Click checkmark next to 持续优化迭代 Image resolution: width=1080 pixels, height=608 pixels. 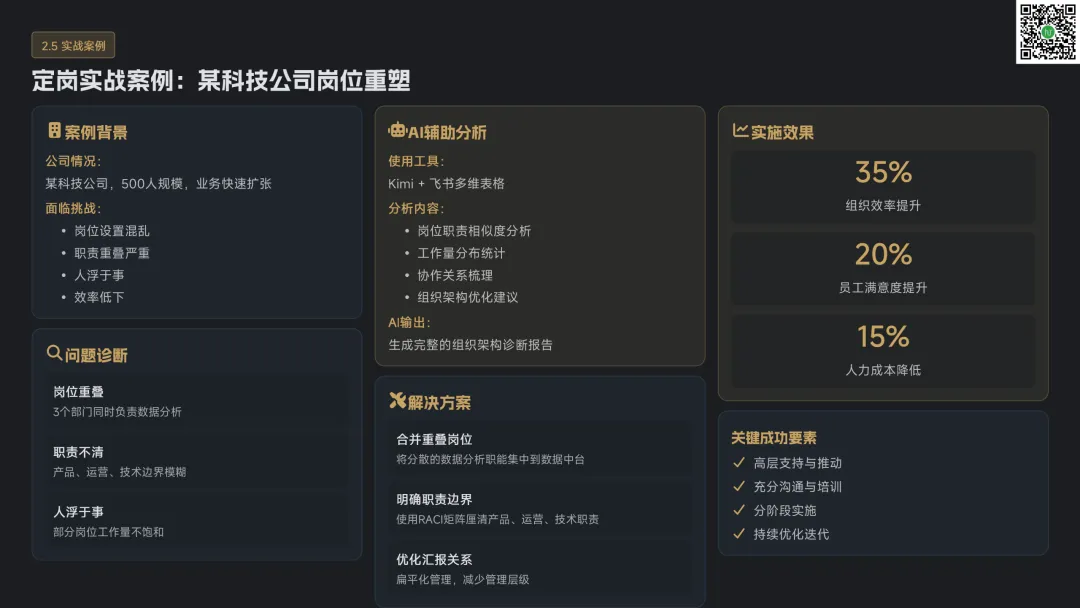click(x=739, y=534)
